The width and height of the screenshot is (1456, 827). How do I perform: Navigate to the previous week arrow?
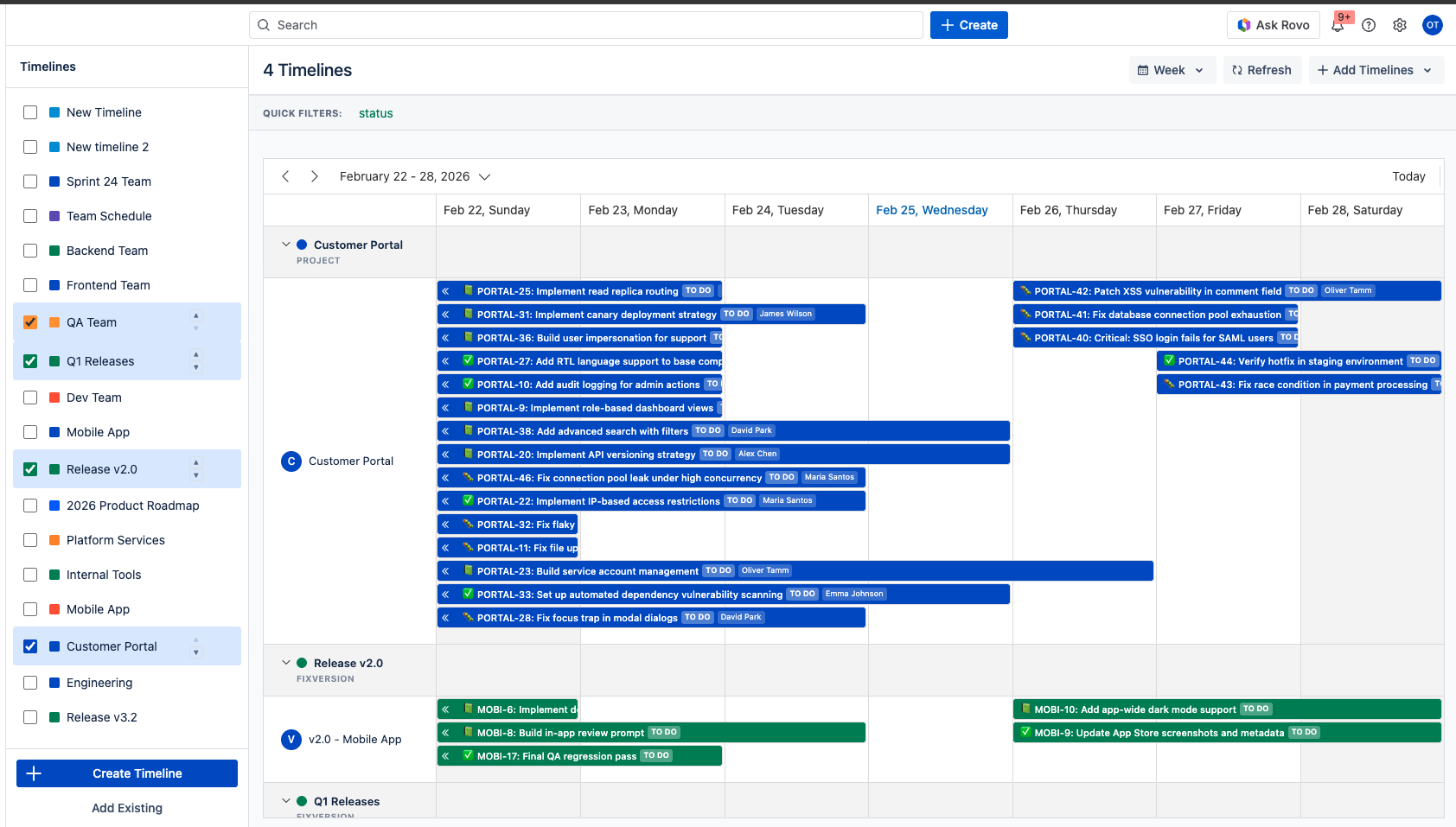(285, 176)
